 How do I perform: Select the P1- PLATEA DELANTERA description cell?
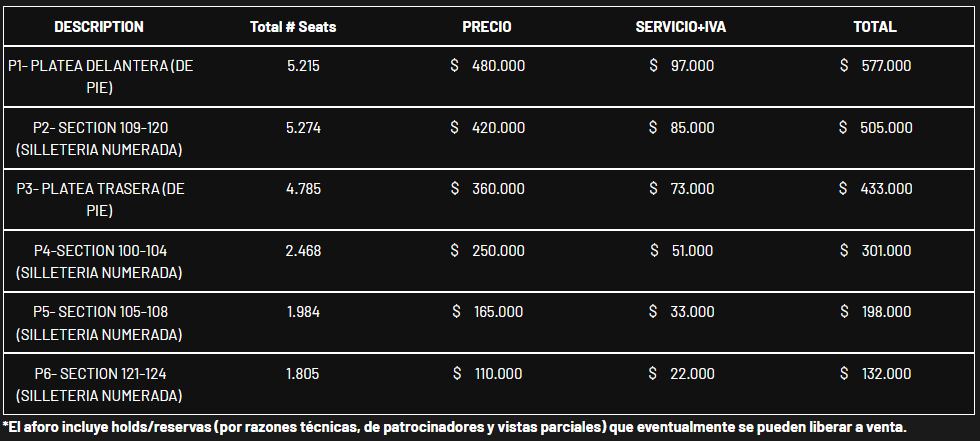(100, 76)
